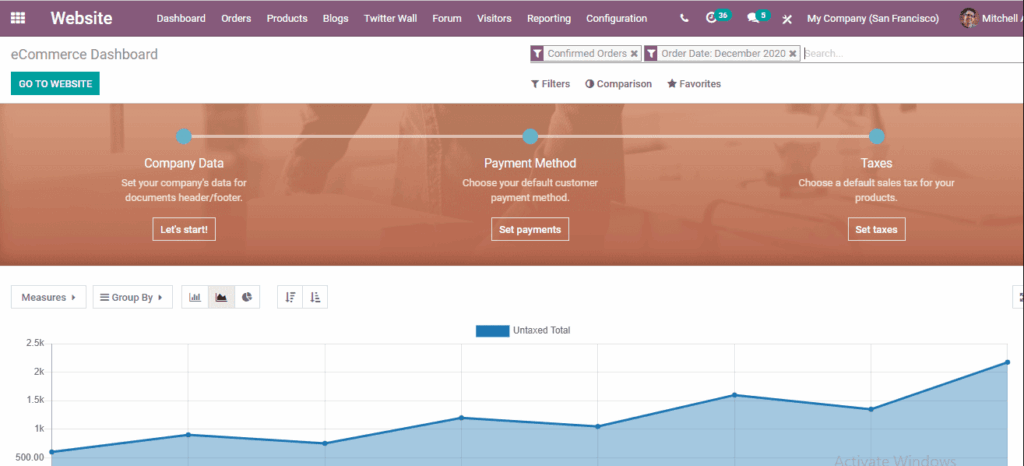Click the 2.5k axis label

35,343
